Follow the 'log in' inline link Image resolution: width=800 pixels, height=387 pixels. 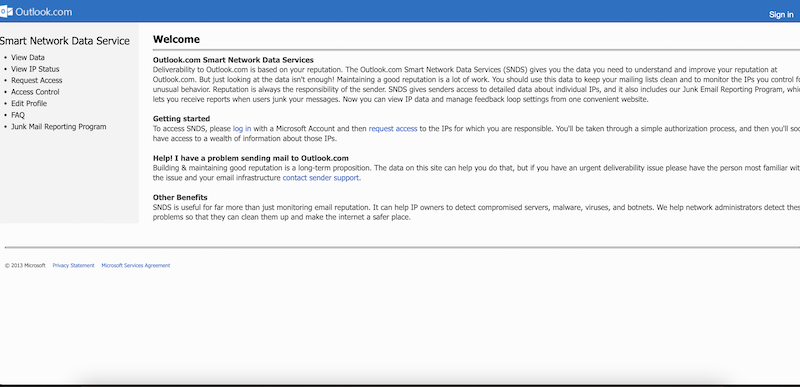pyautogui.click(x=242, y=128)
